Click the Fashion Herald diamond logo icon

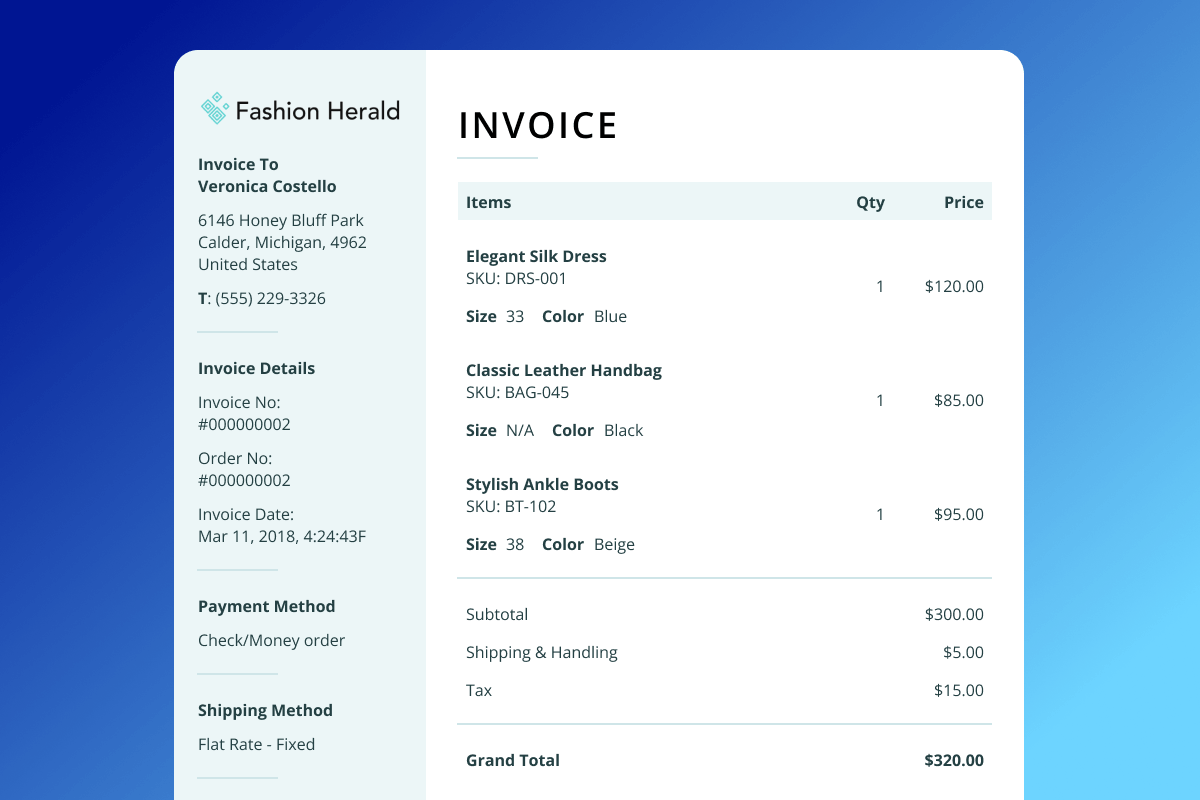[x=215, y=109]
